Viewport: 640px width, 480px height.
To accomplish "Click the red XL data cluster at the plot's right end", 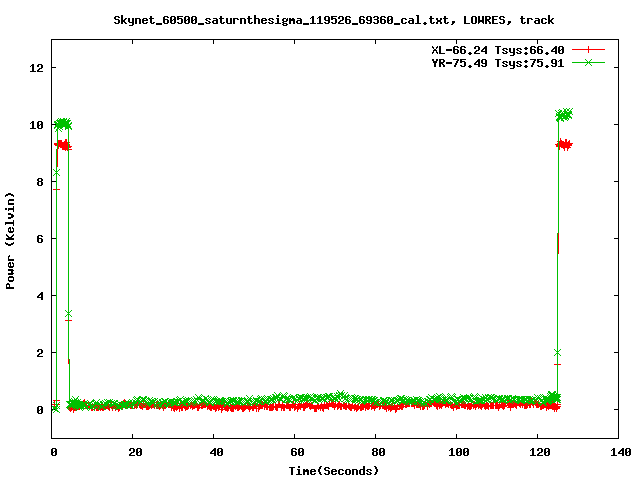I will click(564, 144).
